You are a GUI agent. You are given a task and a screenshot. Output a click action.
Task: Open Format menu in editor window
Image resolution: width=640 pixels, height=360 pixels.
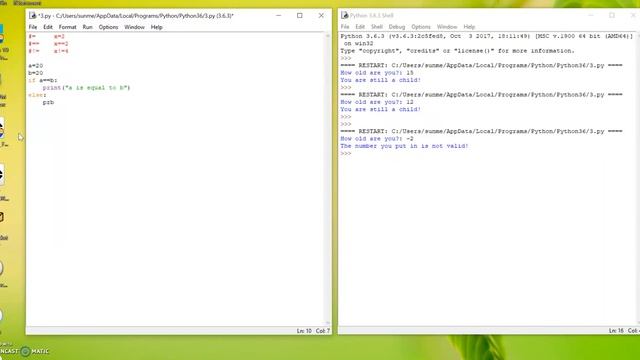click(67, 27)
